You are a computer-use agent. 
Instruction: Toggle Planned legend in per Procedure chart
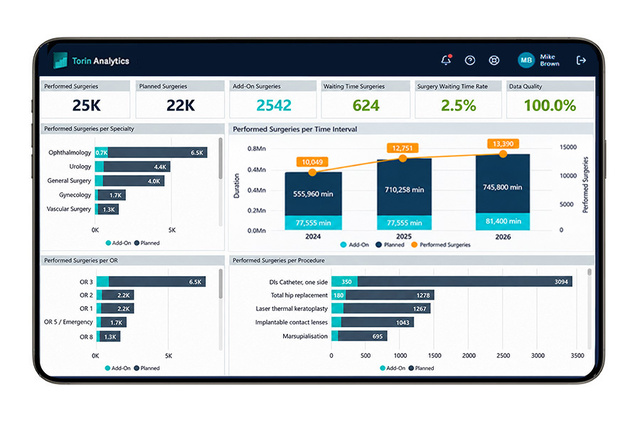point(422,368)
